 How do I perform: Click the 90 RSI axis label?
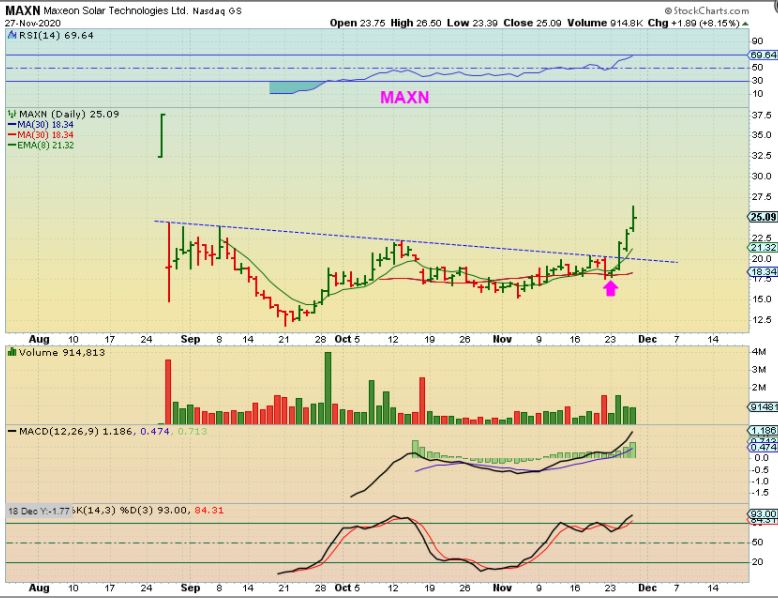(757, 41)
